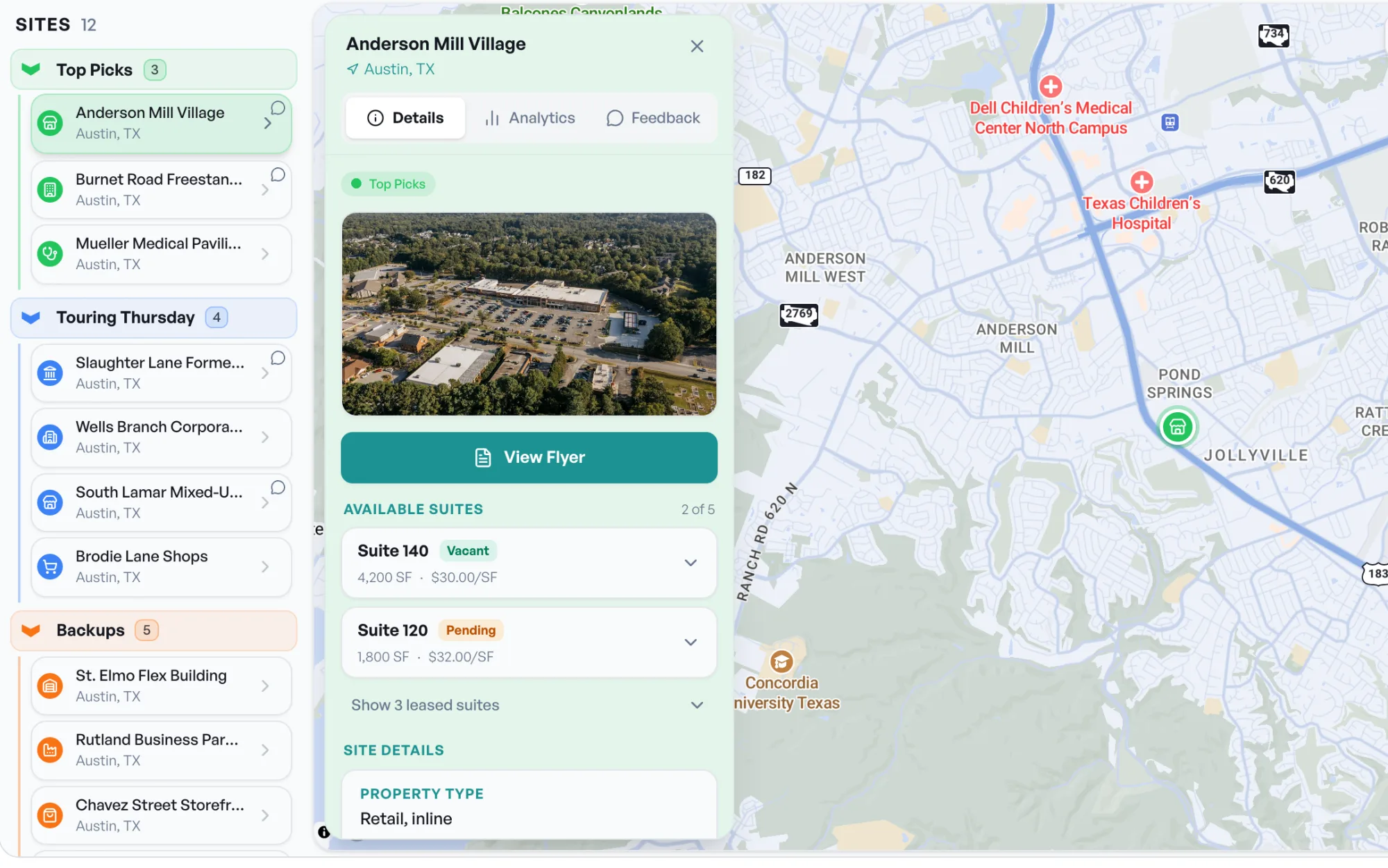Click the Pending status badge
The width and height of the screenshot is (1388, 868).
tap(471, 631)
